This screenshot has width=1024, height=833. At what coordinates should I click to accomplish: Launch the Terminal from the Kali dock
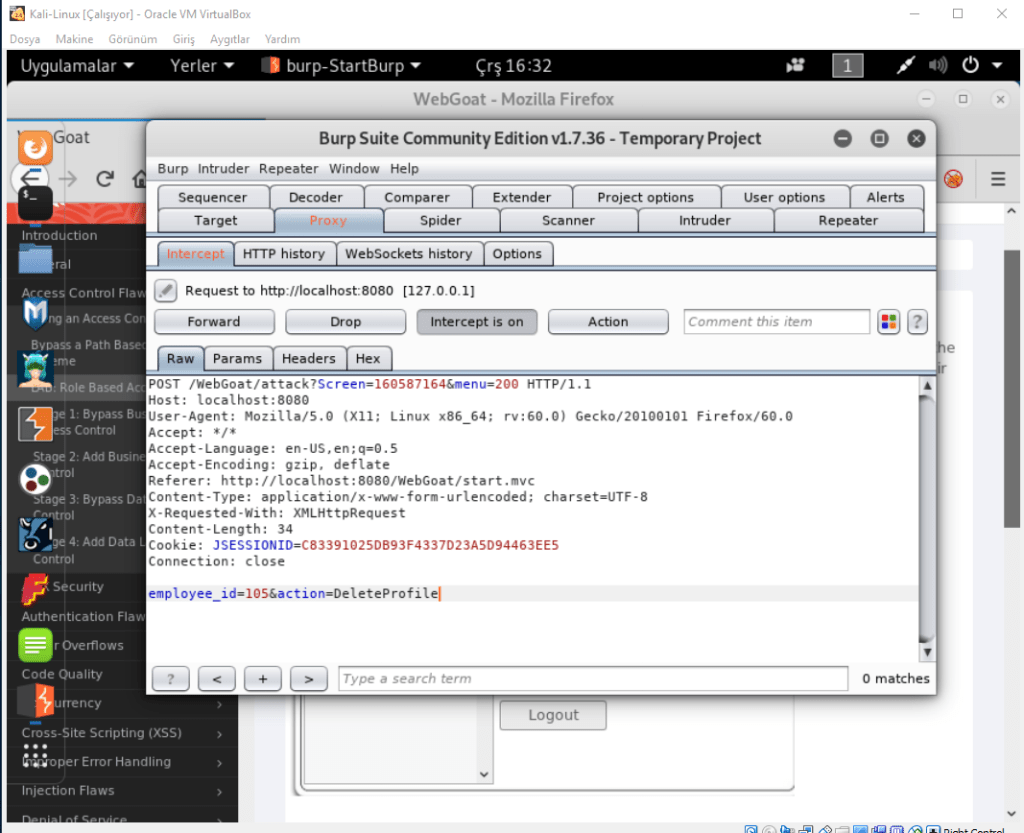35,199
